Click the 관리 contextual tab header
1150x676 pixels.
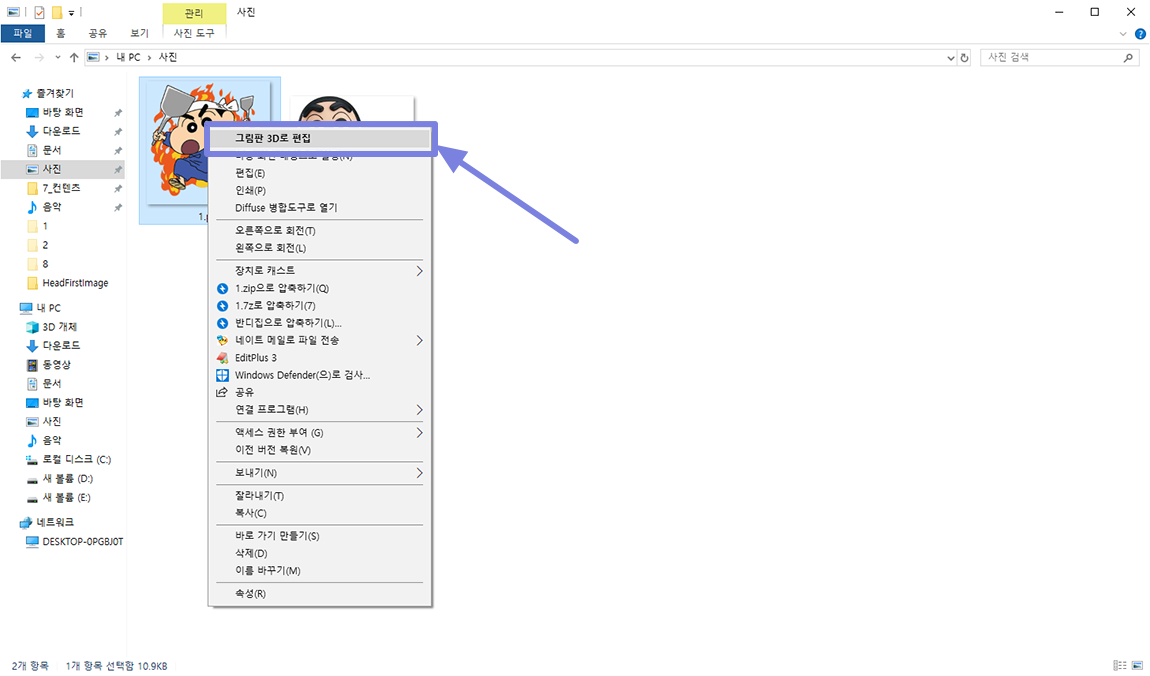194,13
